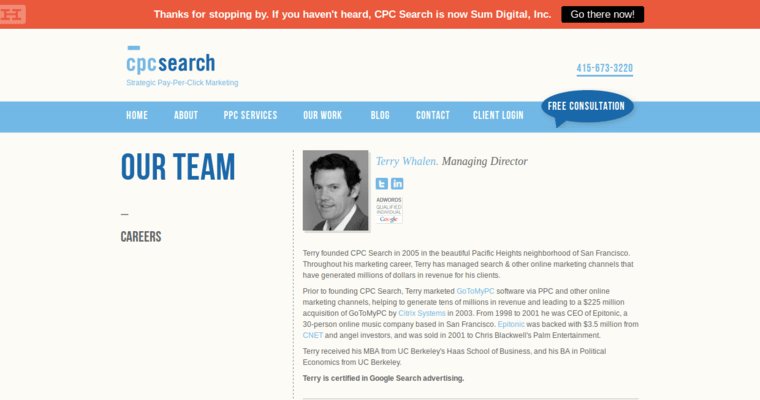Open the Client Login page

click(498, 115)
